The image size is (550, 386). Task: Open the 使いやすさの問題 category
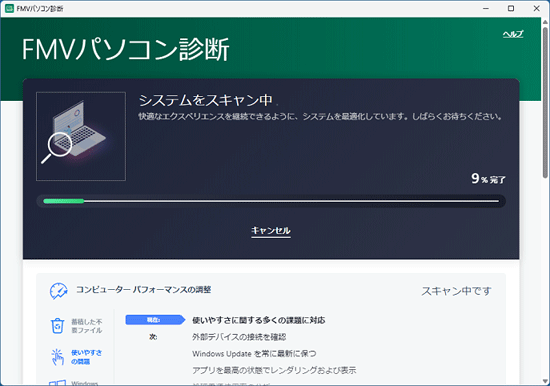pyautogui.click(x=87, y=357)
